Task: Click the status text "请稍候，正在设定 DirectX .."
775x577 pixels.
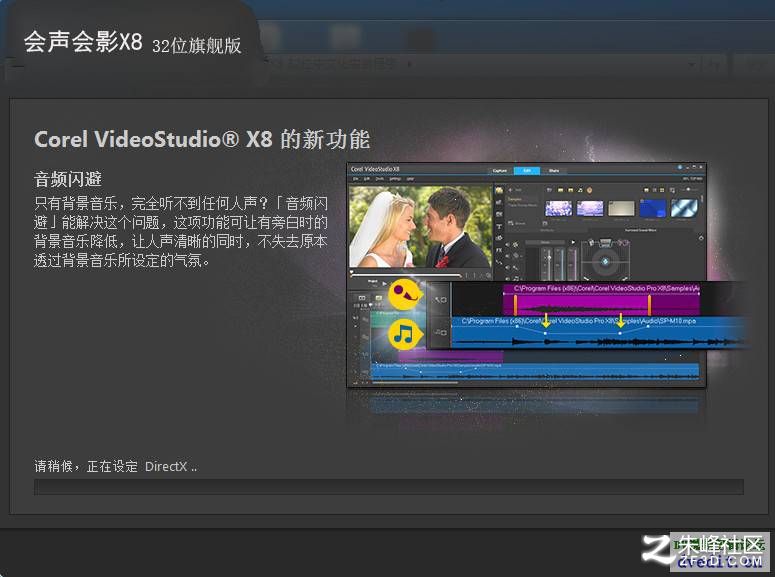Action: pos(116,466)
